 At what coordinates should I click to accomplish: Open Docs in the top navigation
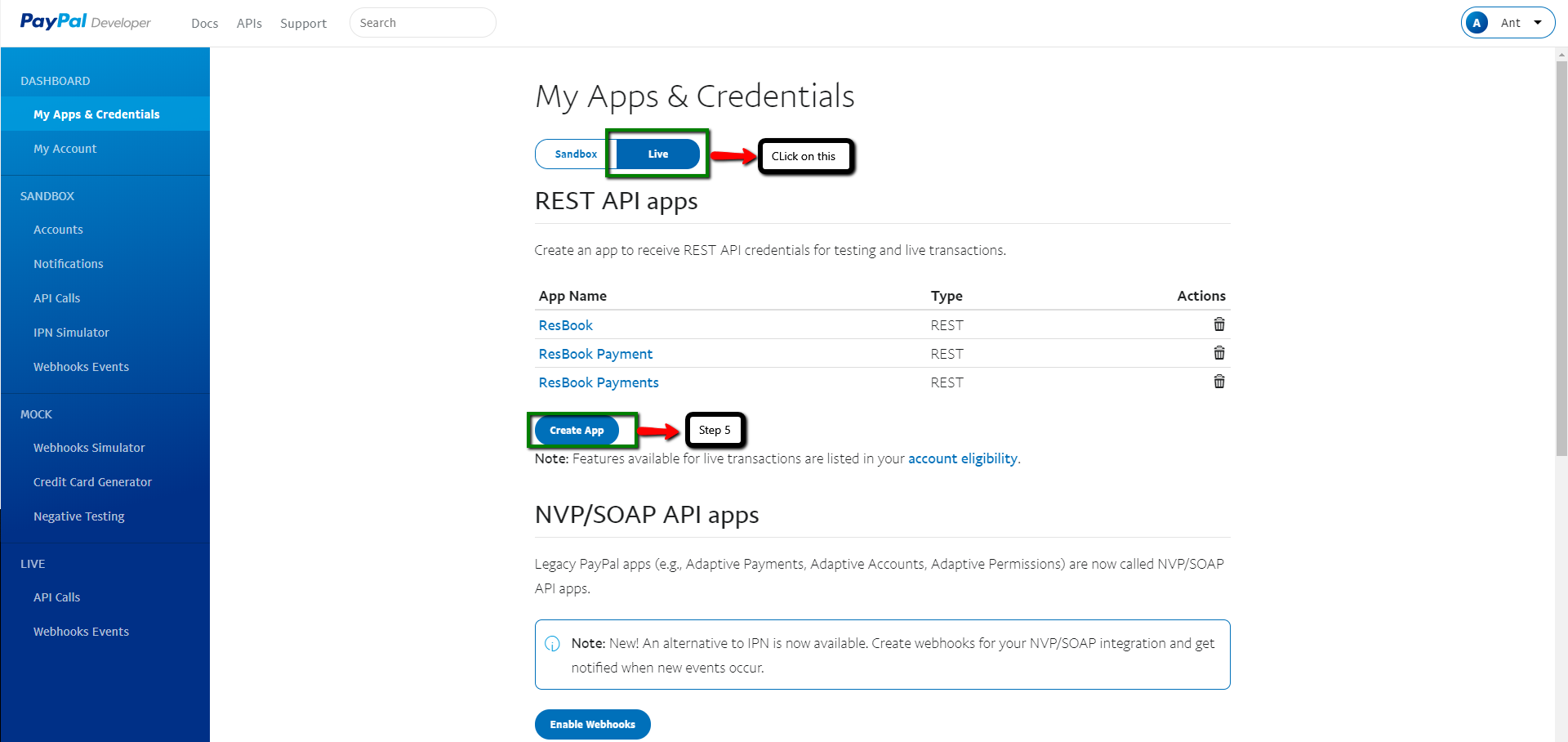[204, 24]
